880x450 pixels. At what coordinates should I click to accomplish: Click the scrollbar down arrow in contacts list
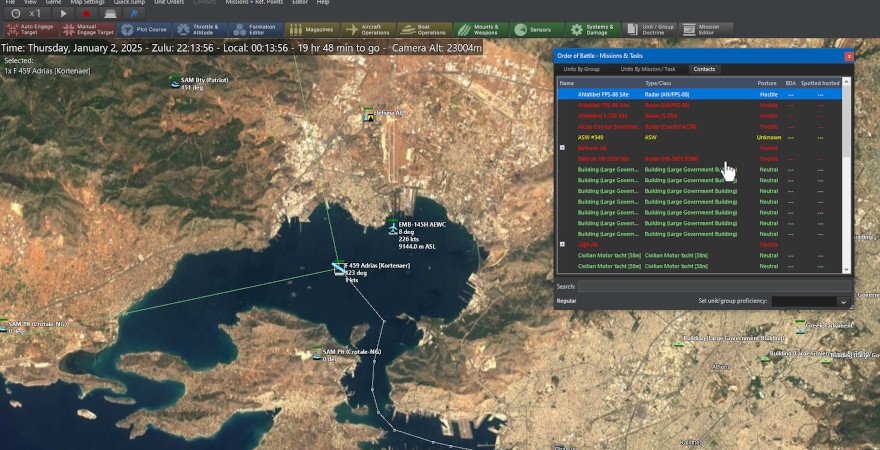point(846,270)
